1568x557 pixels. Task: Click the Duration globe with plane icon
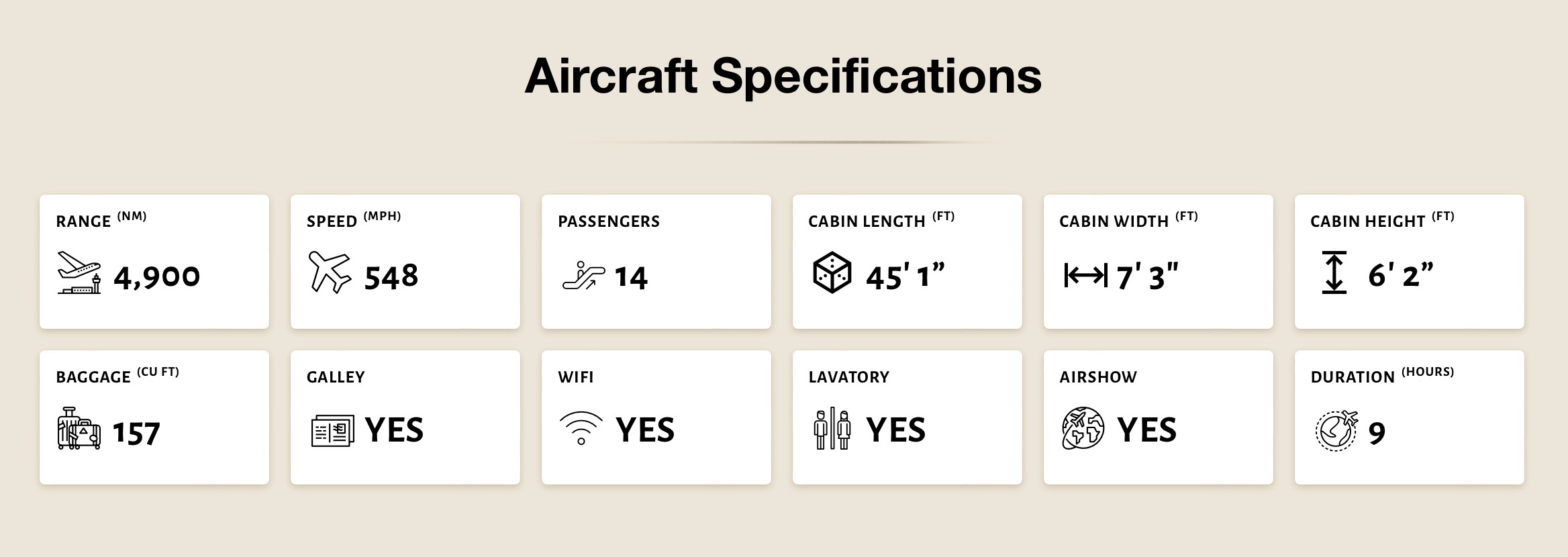point(1336,430)
